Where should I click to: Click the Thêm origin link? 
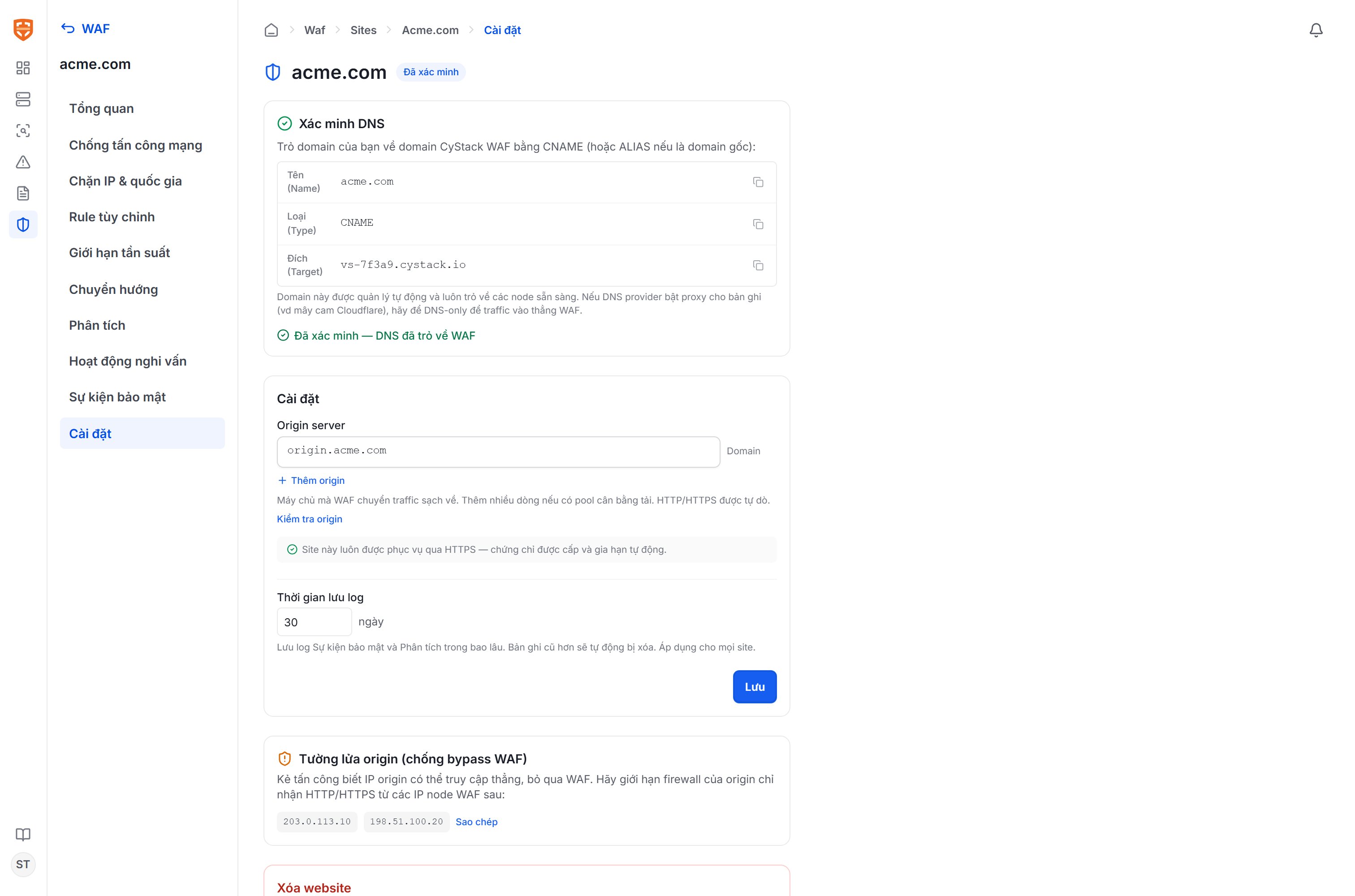click(x=311, y=481)
